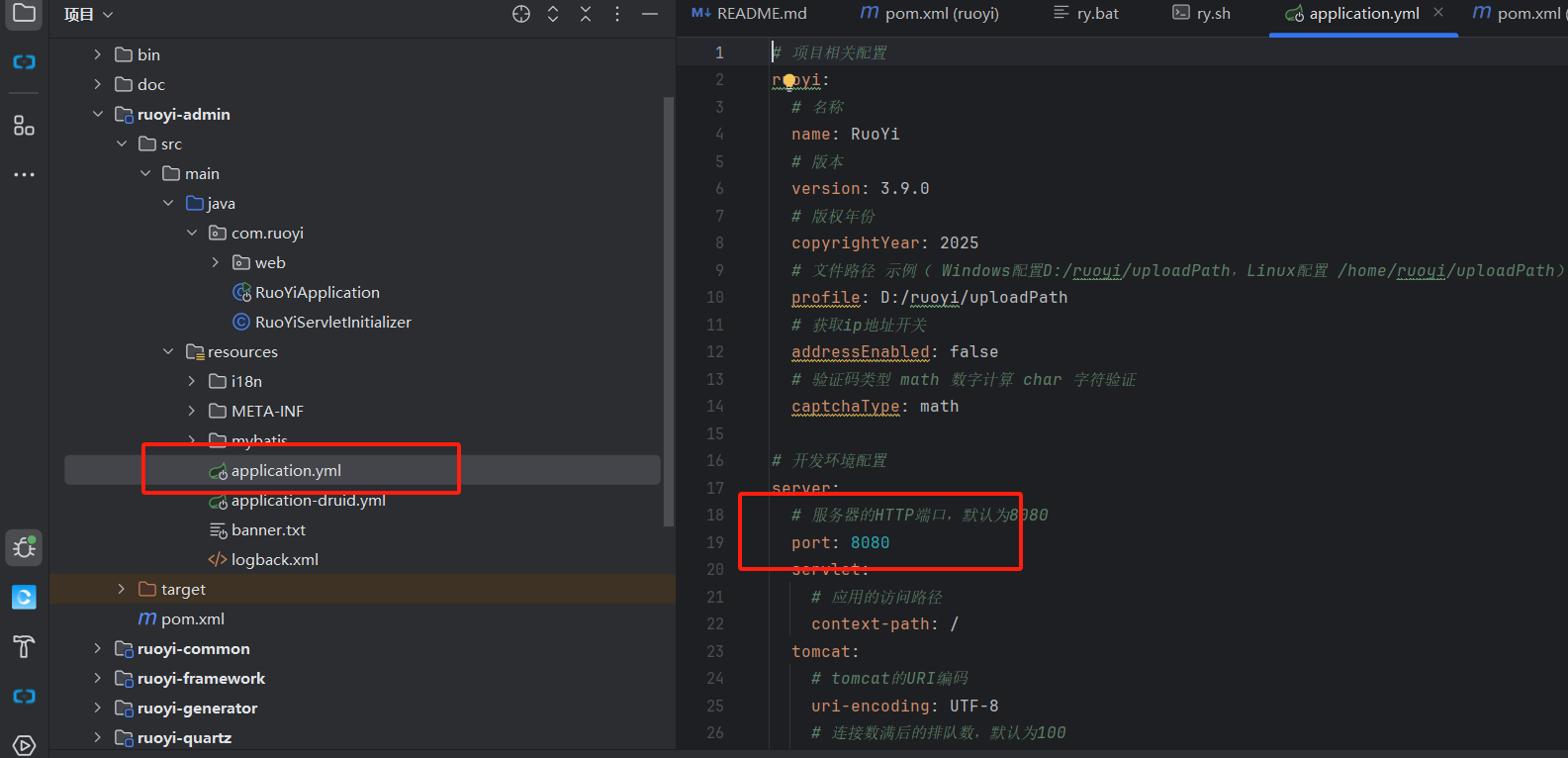Open the Services play-hexagon icon
The height and width of the screenshot is (758, 1568).
[24, 745]
